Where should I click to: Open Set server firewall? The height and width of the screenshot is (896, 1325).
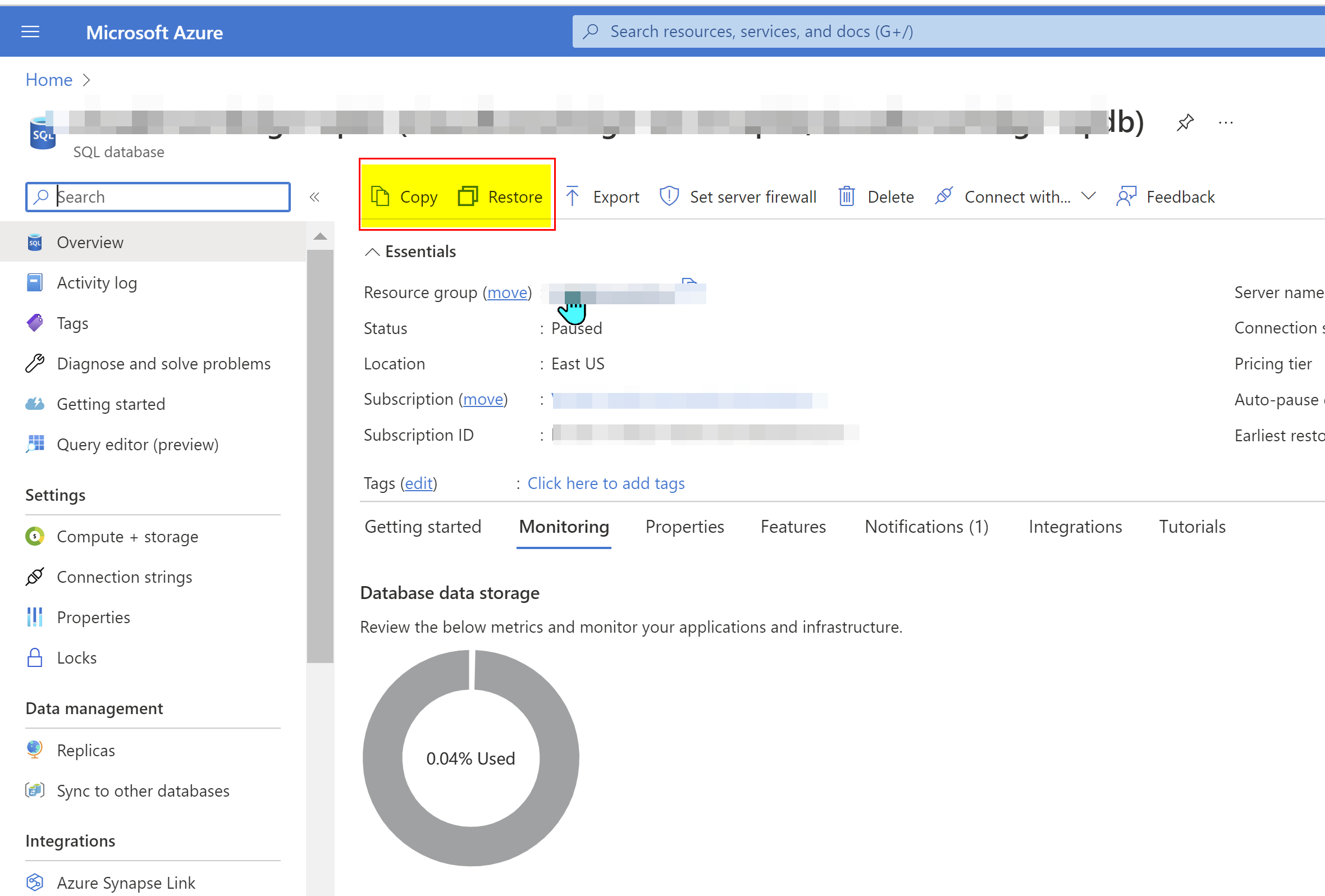tap(738, 197)
